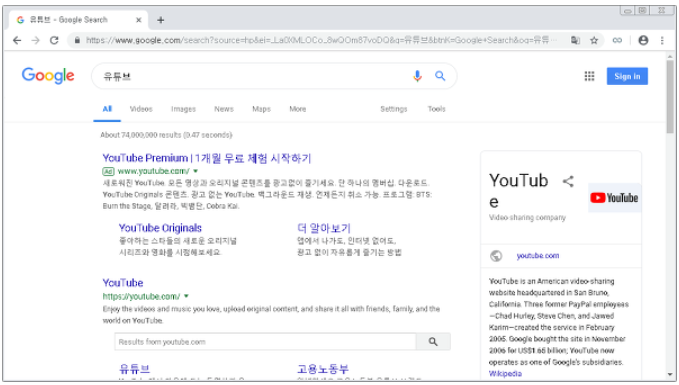Viewport: 679px width, 385px height.
Task: Open the 유튜브 sitelink
Action: tap(134, 369)
